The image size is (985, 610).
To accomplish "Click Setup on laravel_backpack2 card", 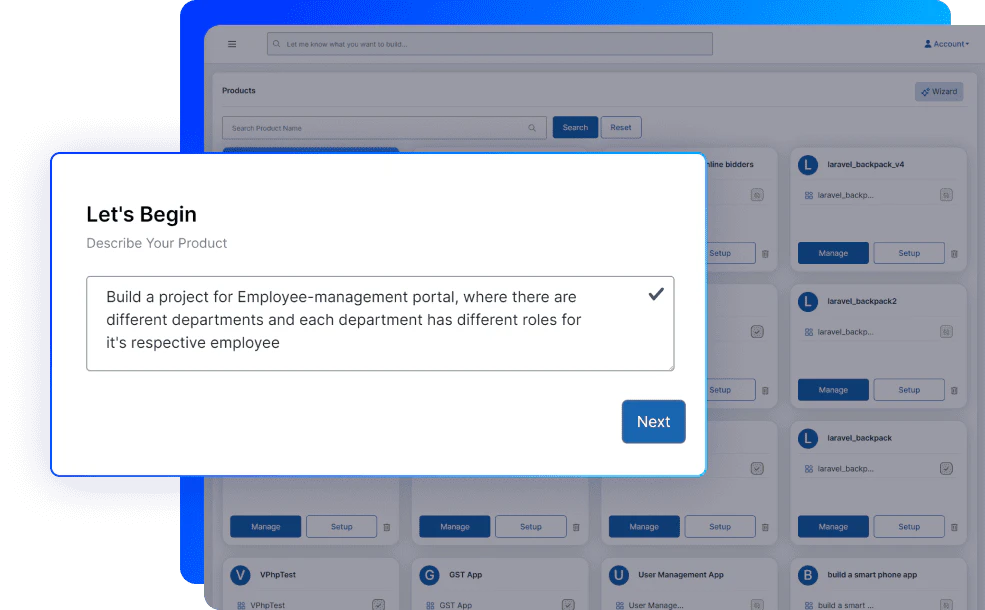I will [x=908, y=390].
